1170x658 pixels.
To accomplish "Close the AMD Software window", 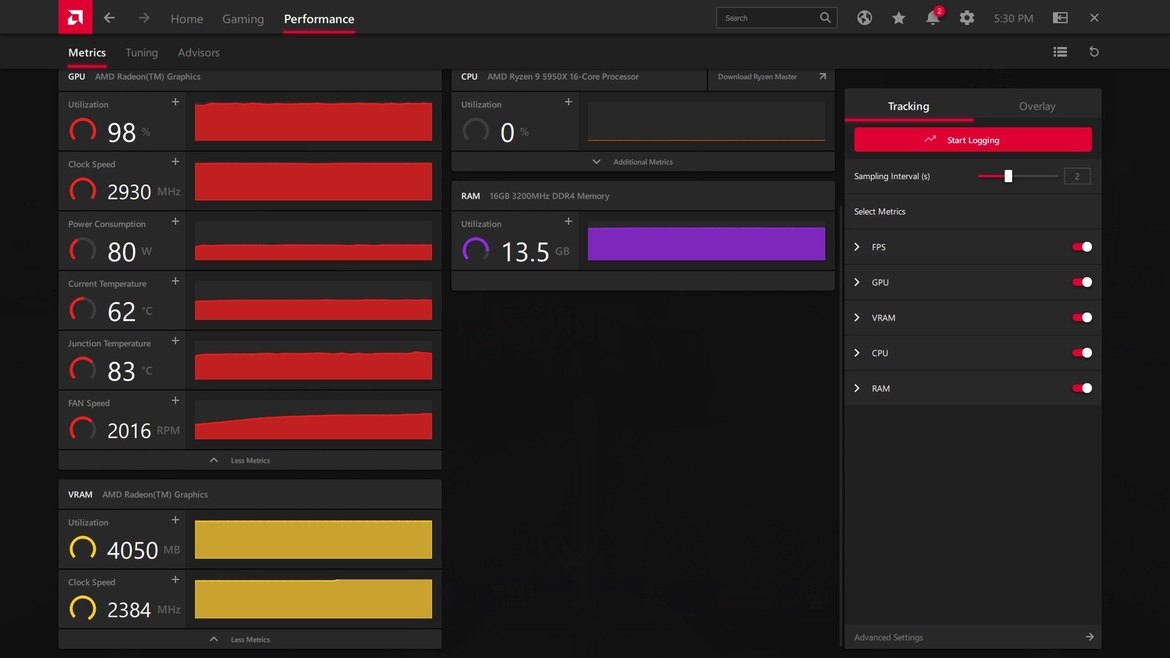I will pyautogui.click(x=1094, y=17).
